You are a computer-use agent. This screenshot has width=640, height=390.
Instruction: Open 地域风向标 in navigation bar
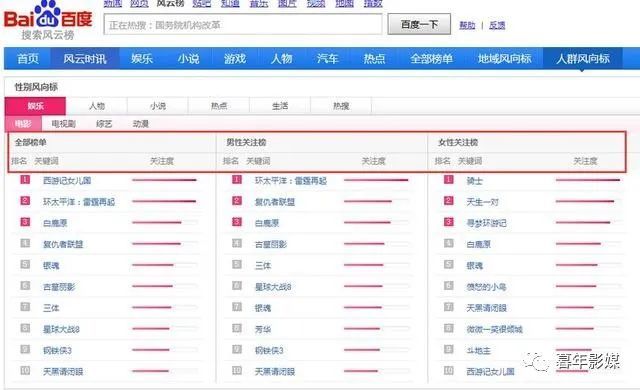pyautogui.click(x=504, y=58)
